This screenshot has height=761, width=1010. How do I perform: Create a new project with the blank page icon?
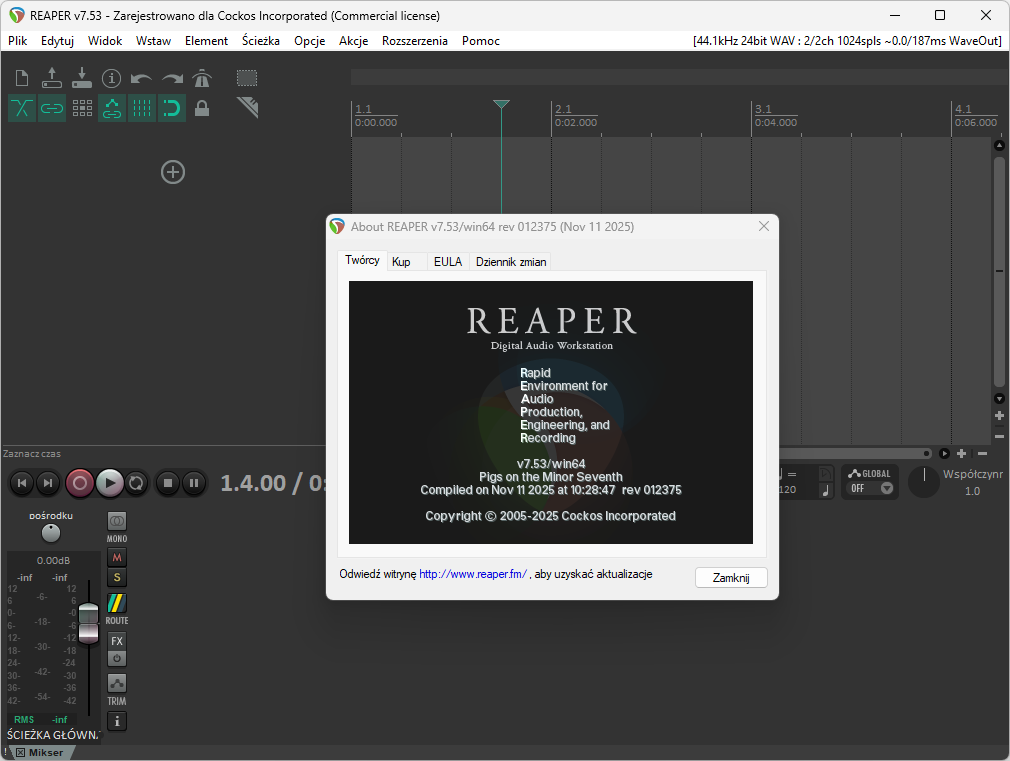coord(22,79)
